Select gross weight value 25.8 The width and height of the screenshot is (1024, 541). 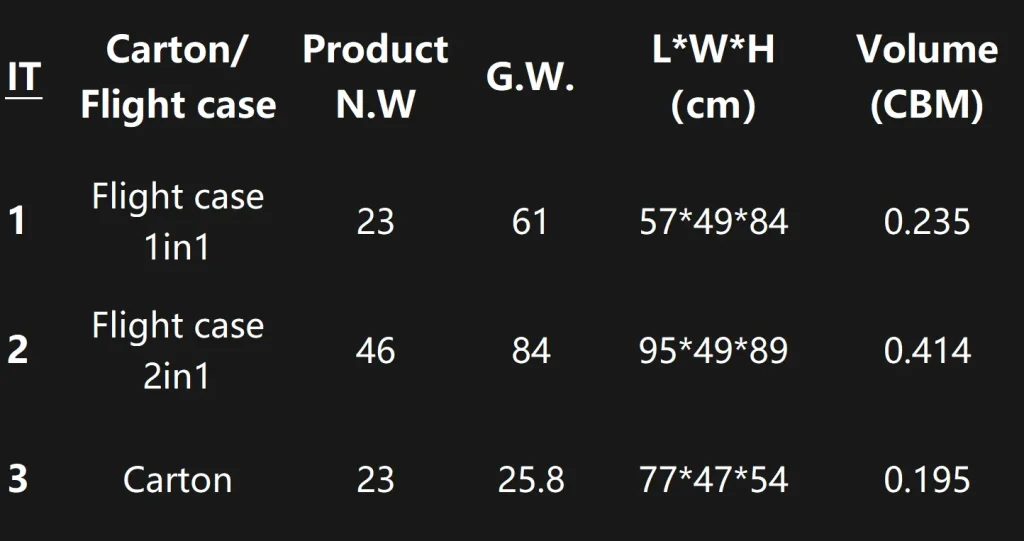[531, 480]
